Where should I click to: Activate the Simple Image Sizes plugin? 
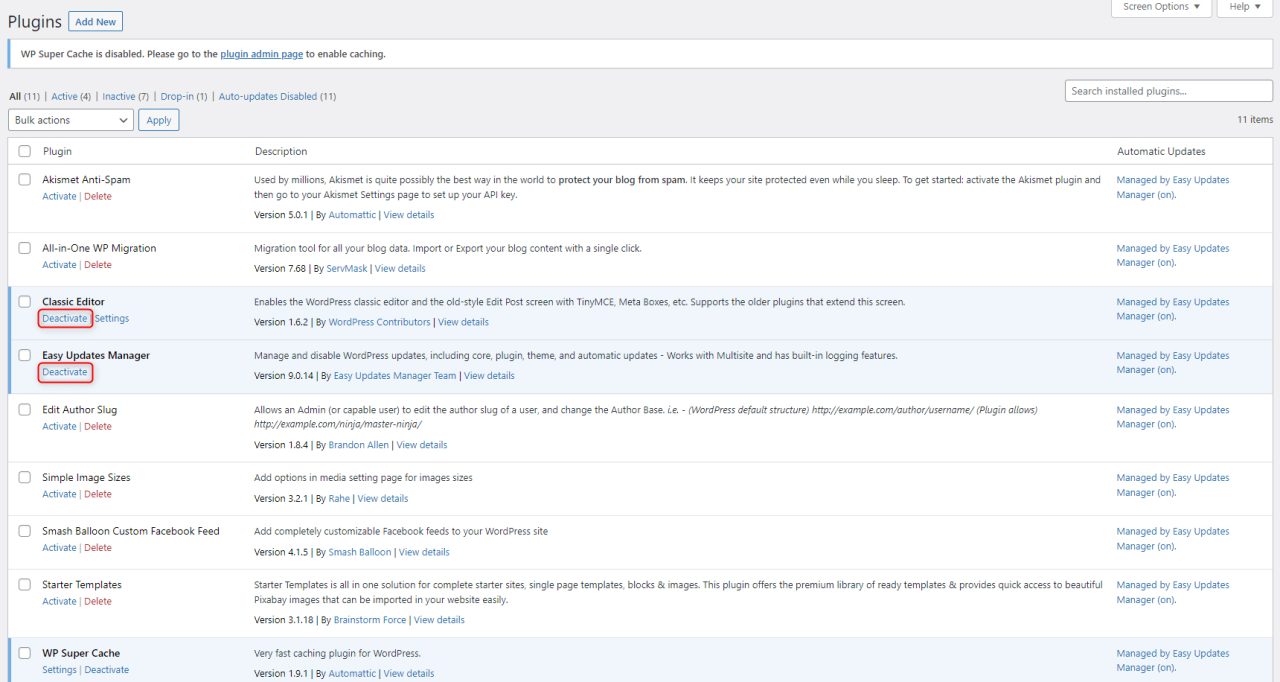pos(59,493)
